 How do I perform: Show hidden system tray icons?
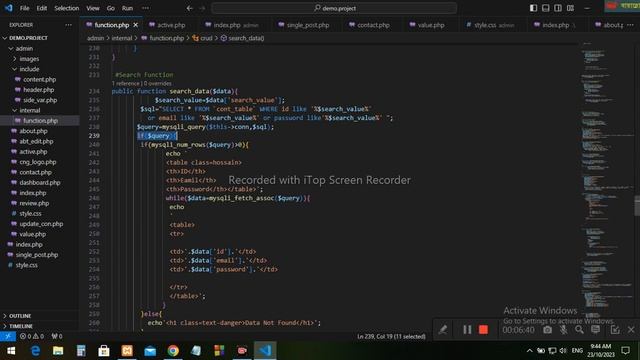529,351
